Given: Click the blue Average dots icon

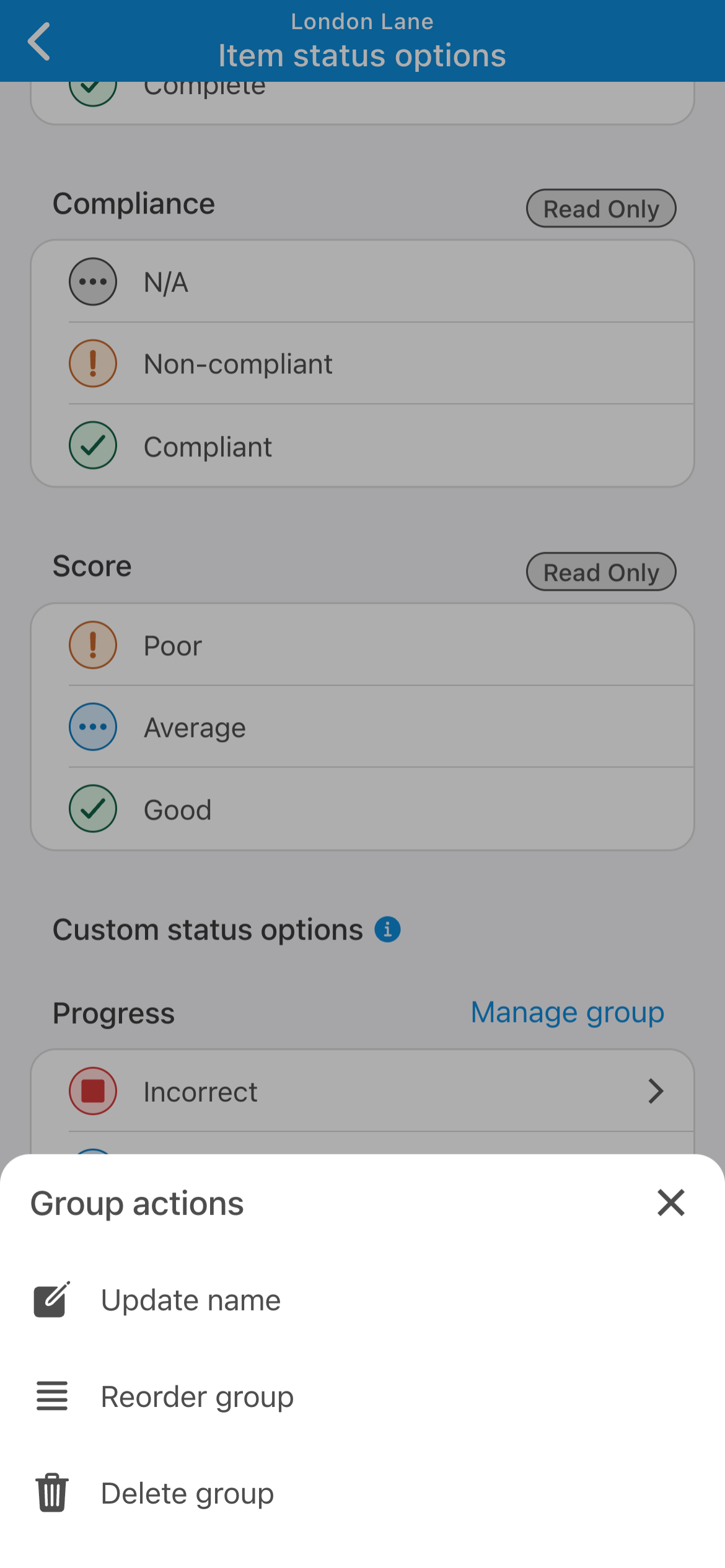Looking at the screenshot, I should click(93, 727).
